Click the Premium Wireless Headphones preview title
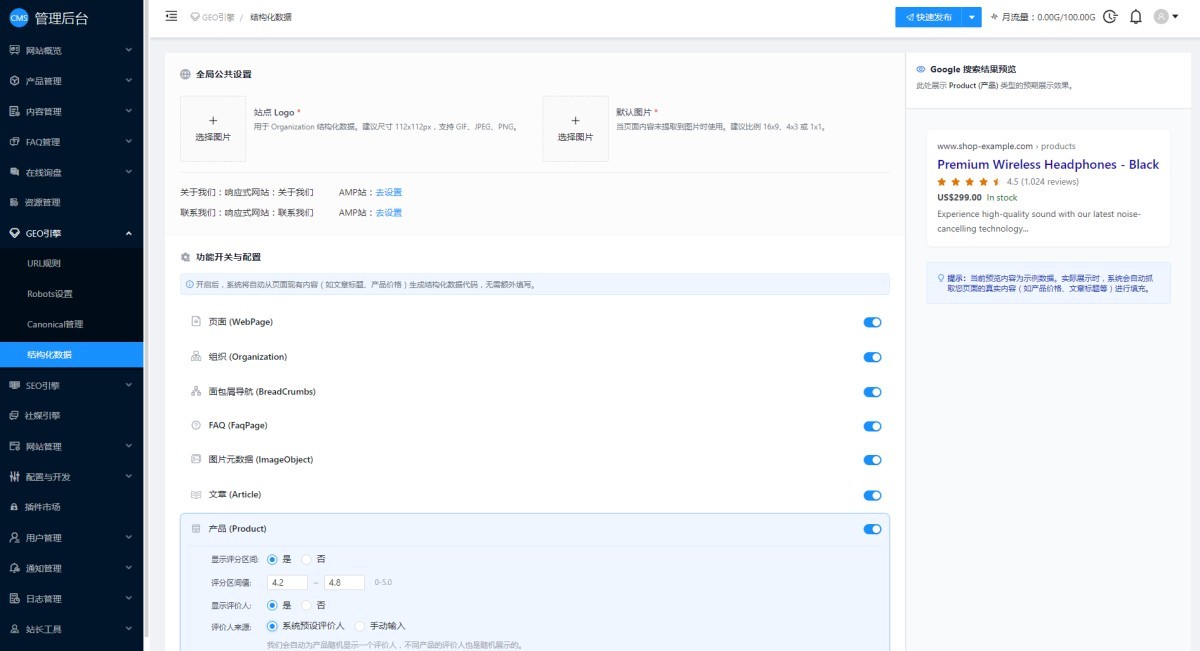 click(1047, 165)
